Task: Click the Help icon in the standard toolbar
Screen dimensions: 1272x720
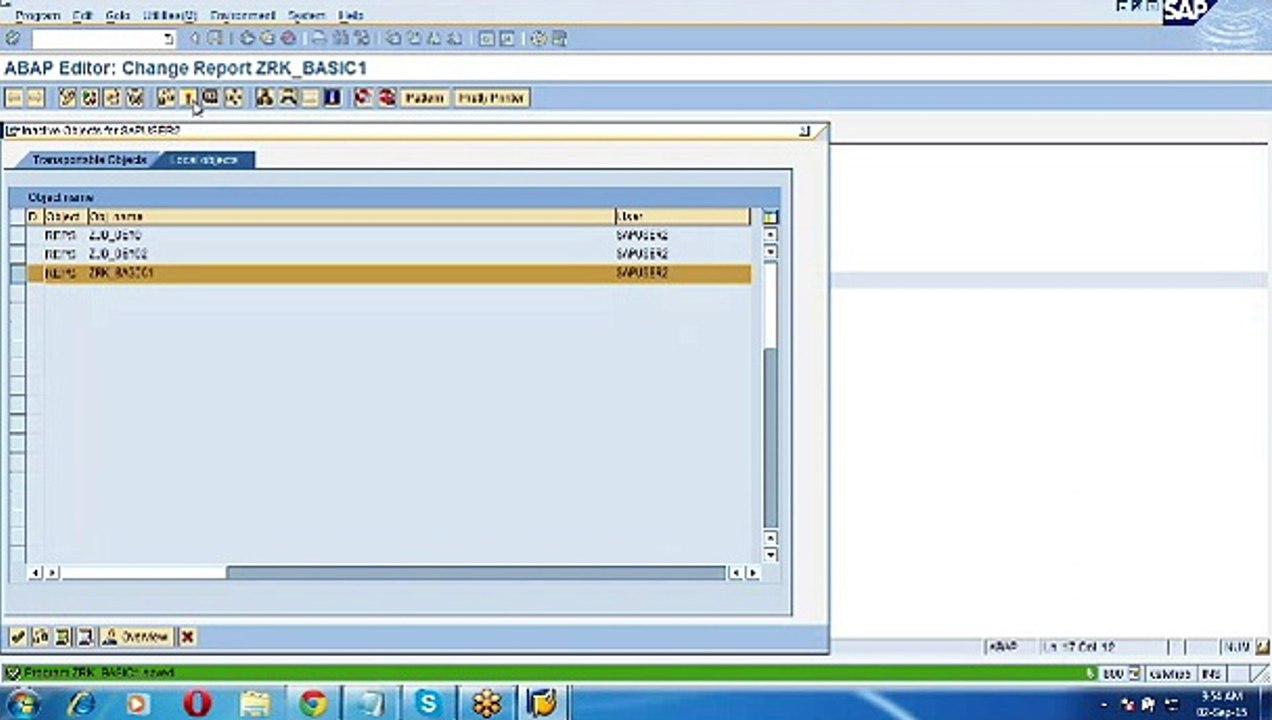Action: (x=538, y=38)
